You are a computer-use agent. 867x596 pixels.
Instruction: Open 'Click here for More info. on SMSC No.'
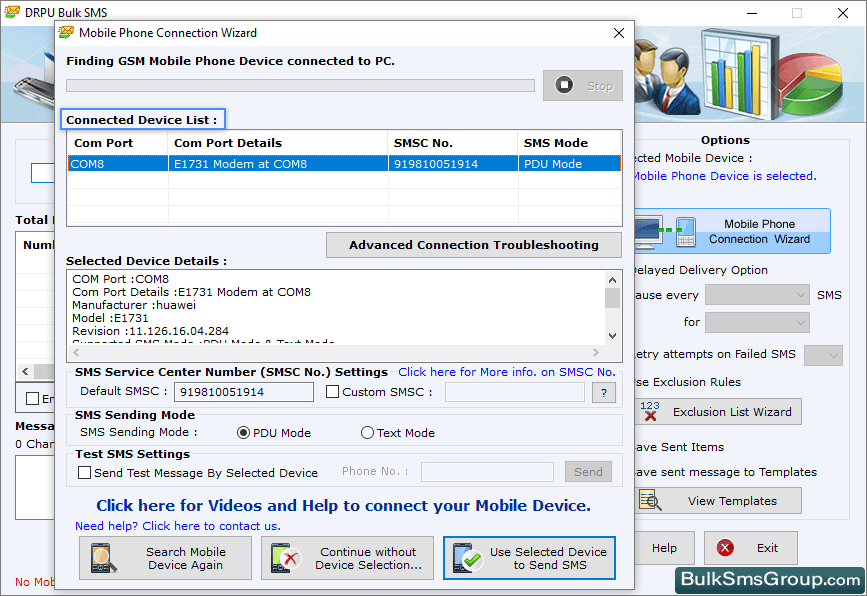pyautogui.click(x=506, y=372)
